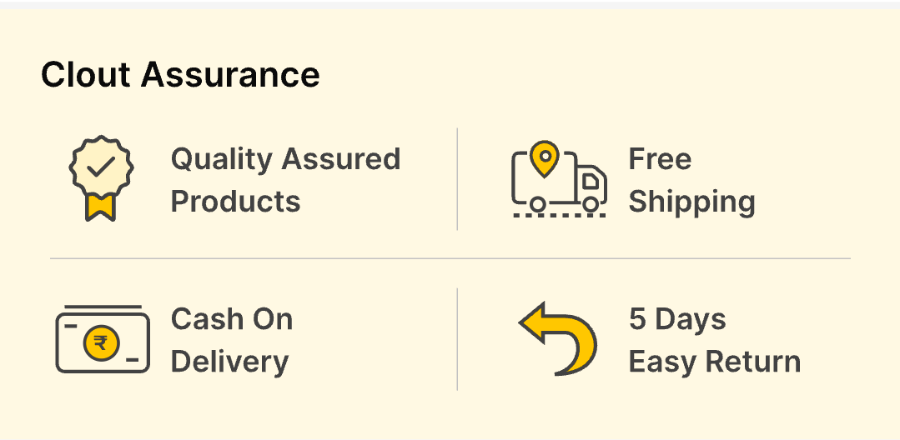Choose the Cash On Delivery label

pos(232,340)
